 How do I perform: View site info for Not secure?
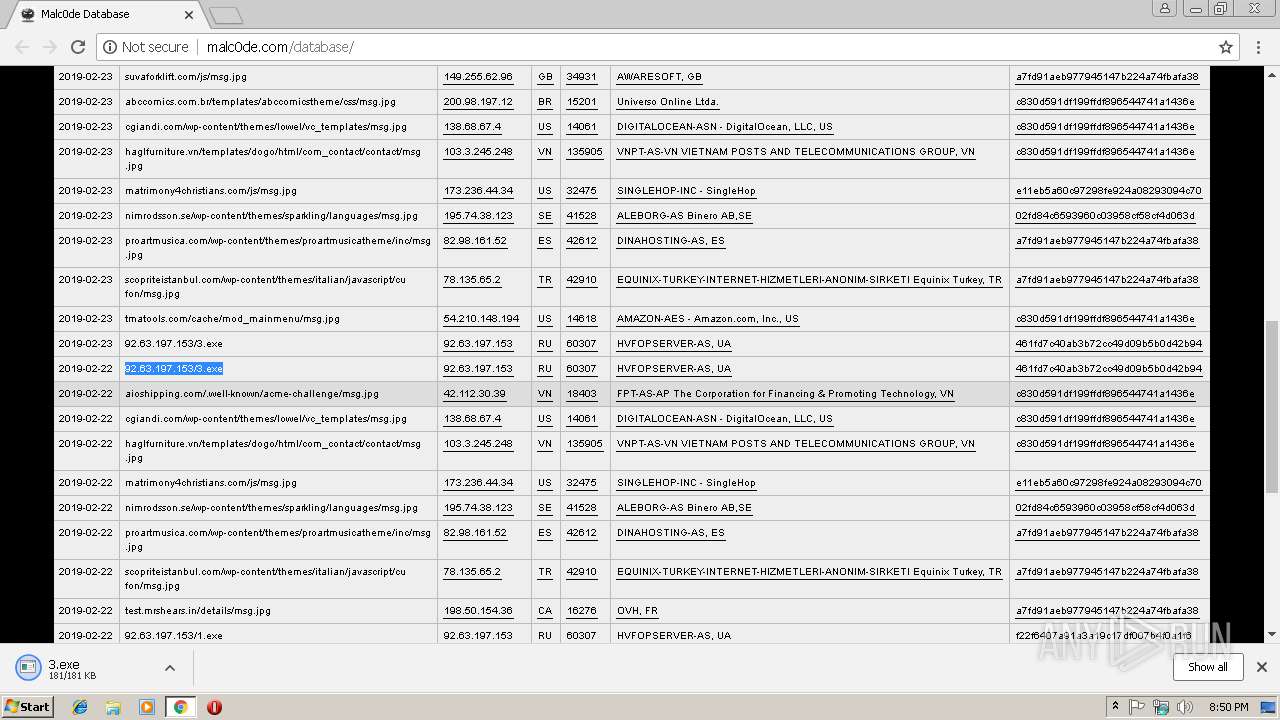point(146,47)
